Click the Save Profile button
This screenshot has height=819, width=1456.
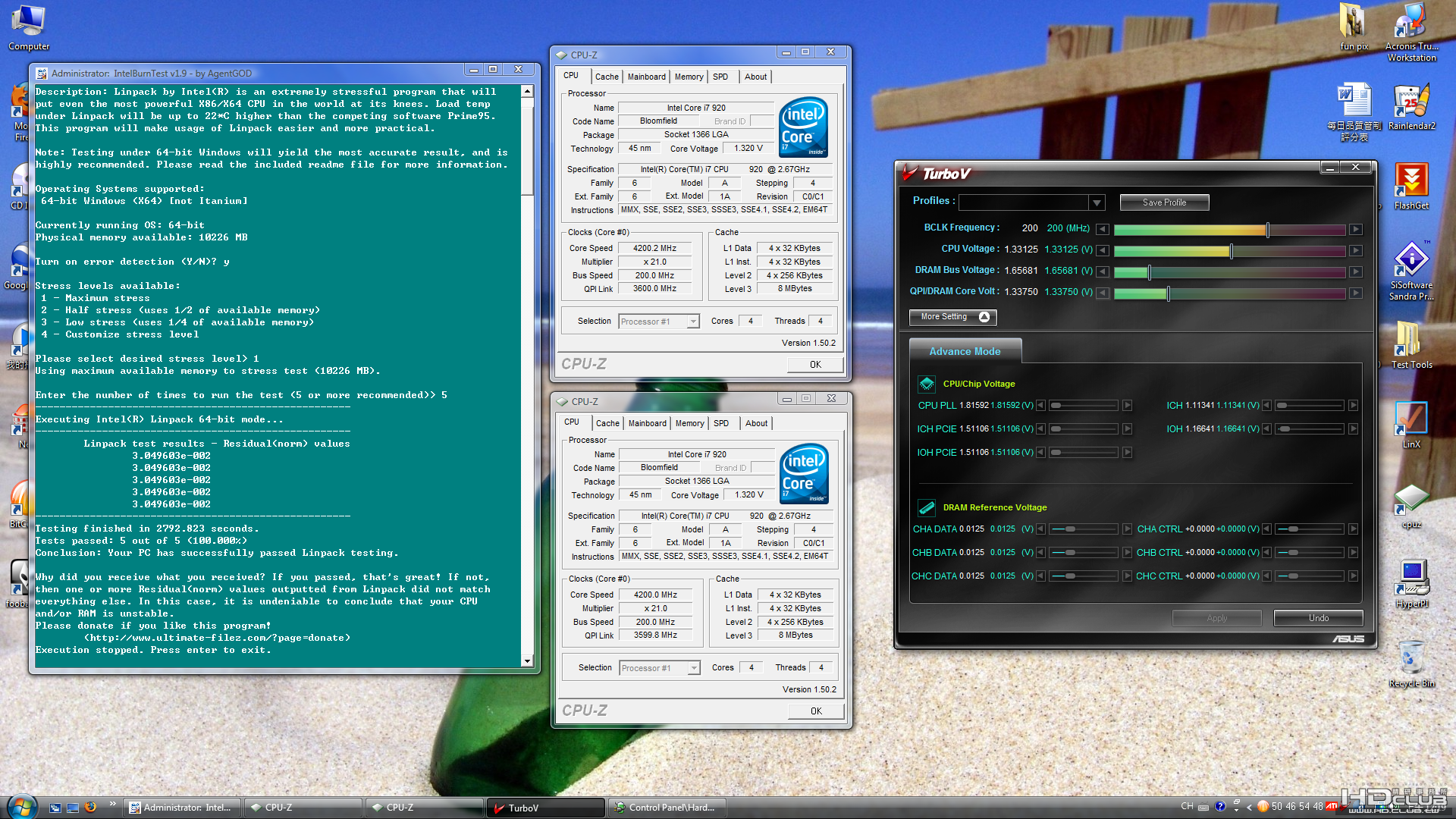click(1164, 202)
